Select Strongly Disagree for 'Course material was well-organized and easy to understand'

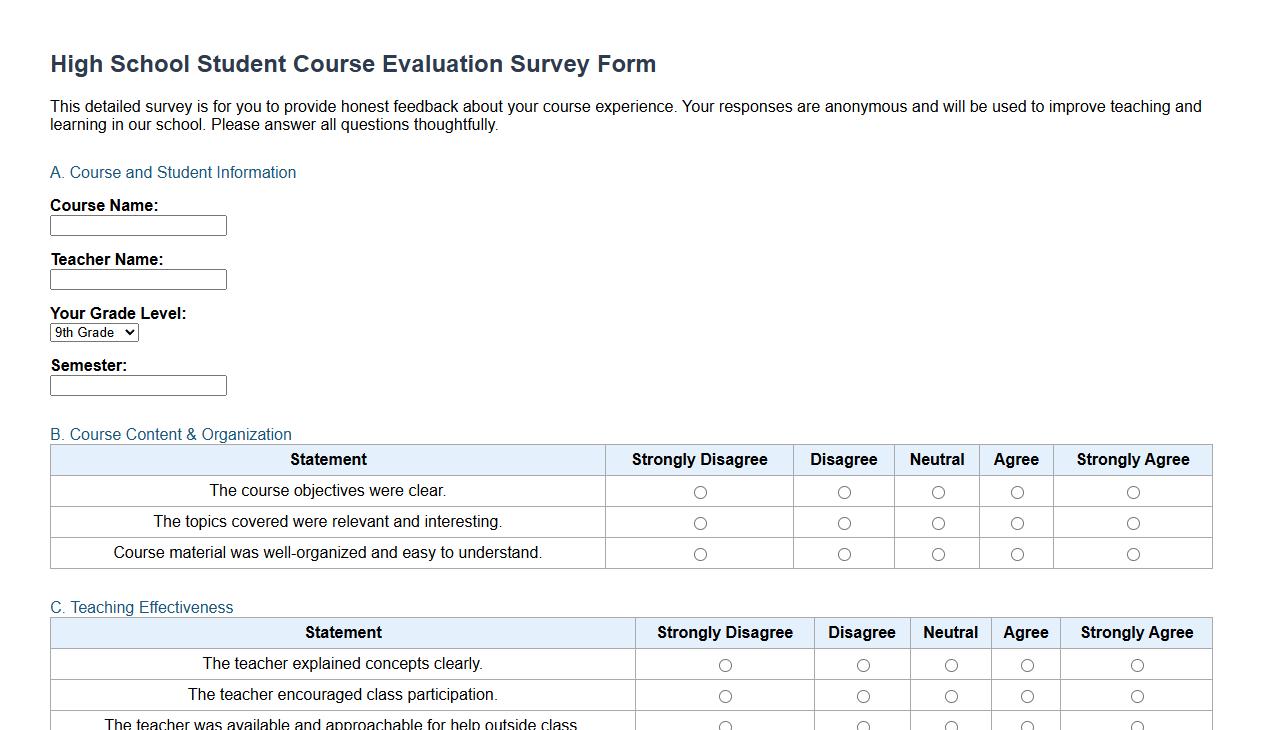pos(699,552)
